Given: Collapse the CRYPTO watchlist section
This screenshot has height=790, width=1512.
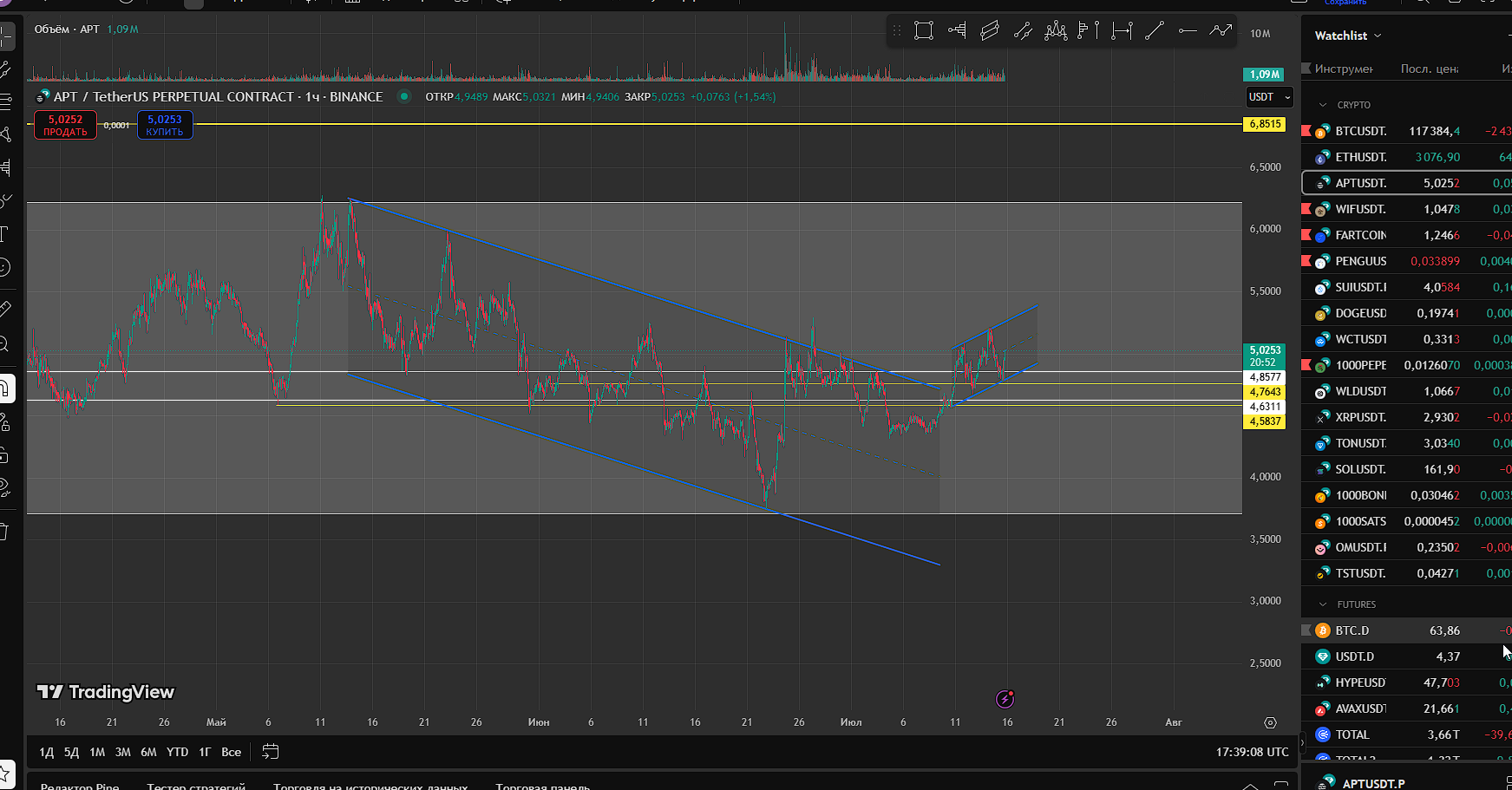Looking at the screenshot, I should coord(1323,105).
